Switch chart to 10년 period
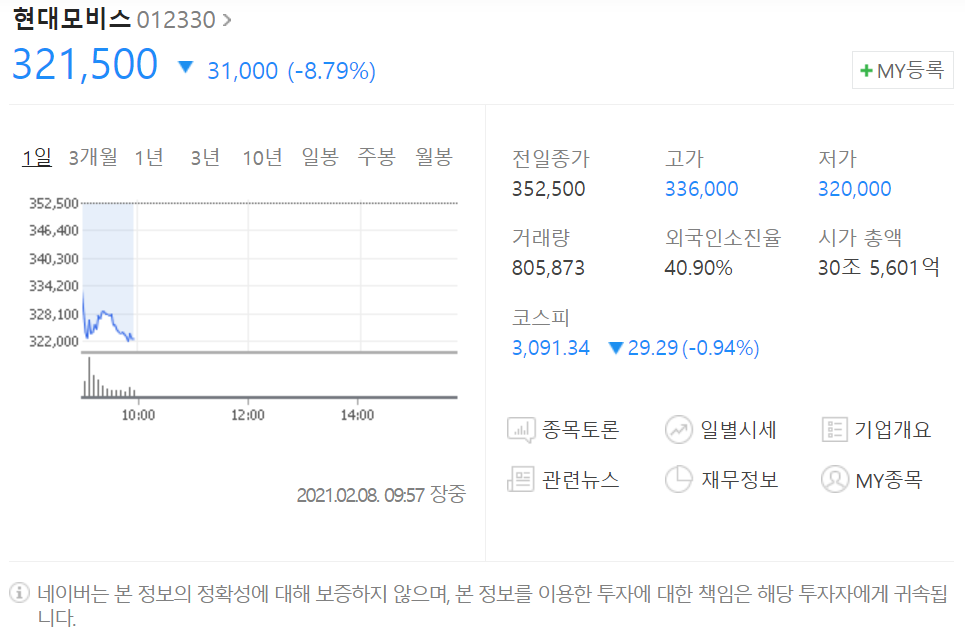 [262, 158]
